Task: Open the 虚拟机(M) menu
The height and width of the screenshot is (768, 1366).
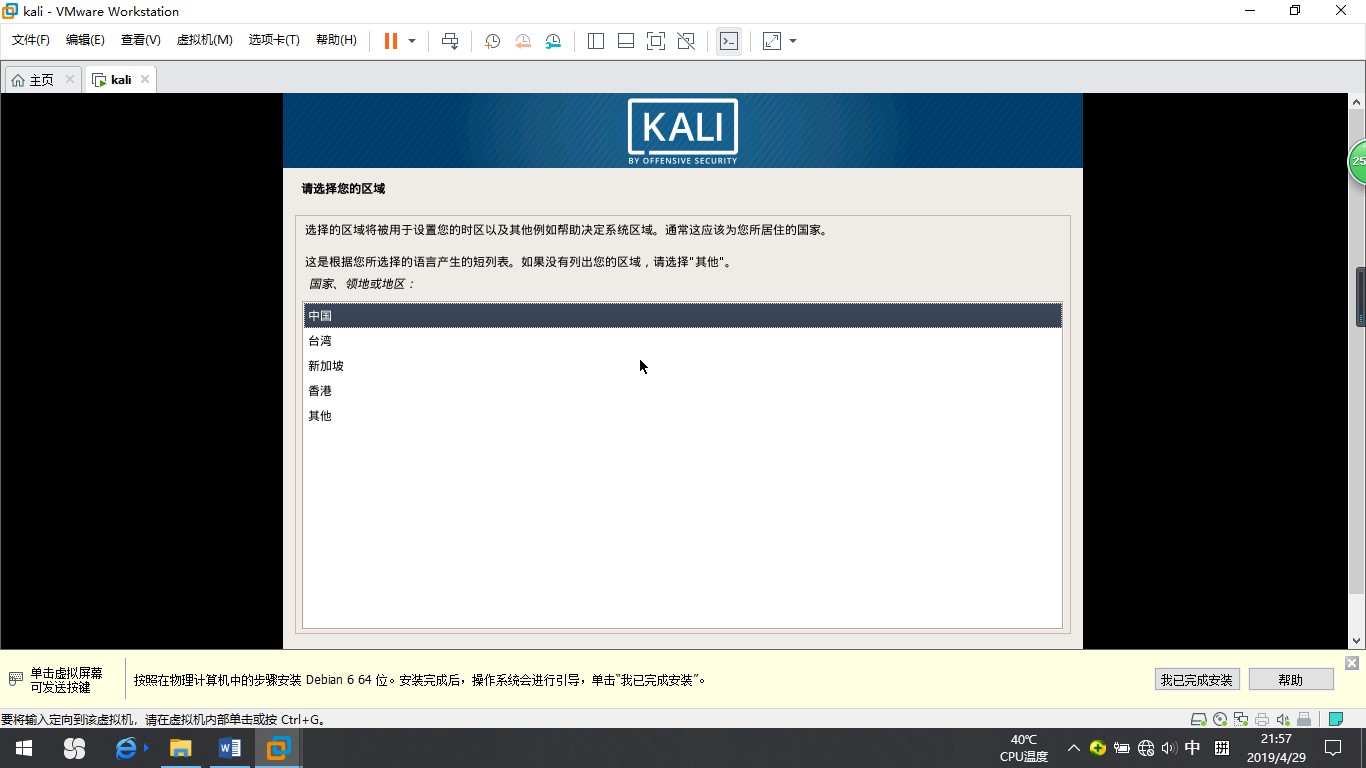Action: [205, 40]
